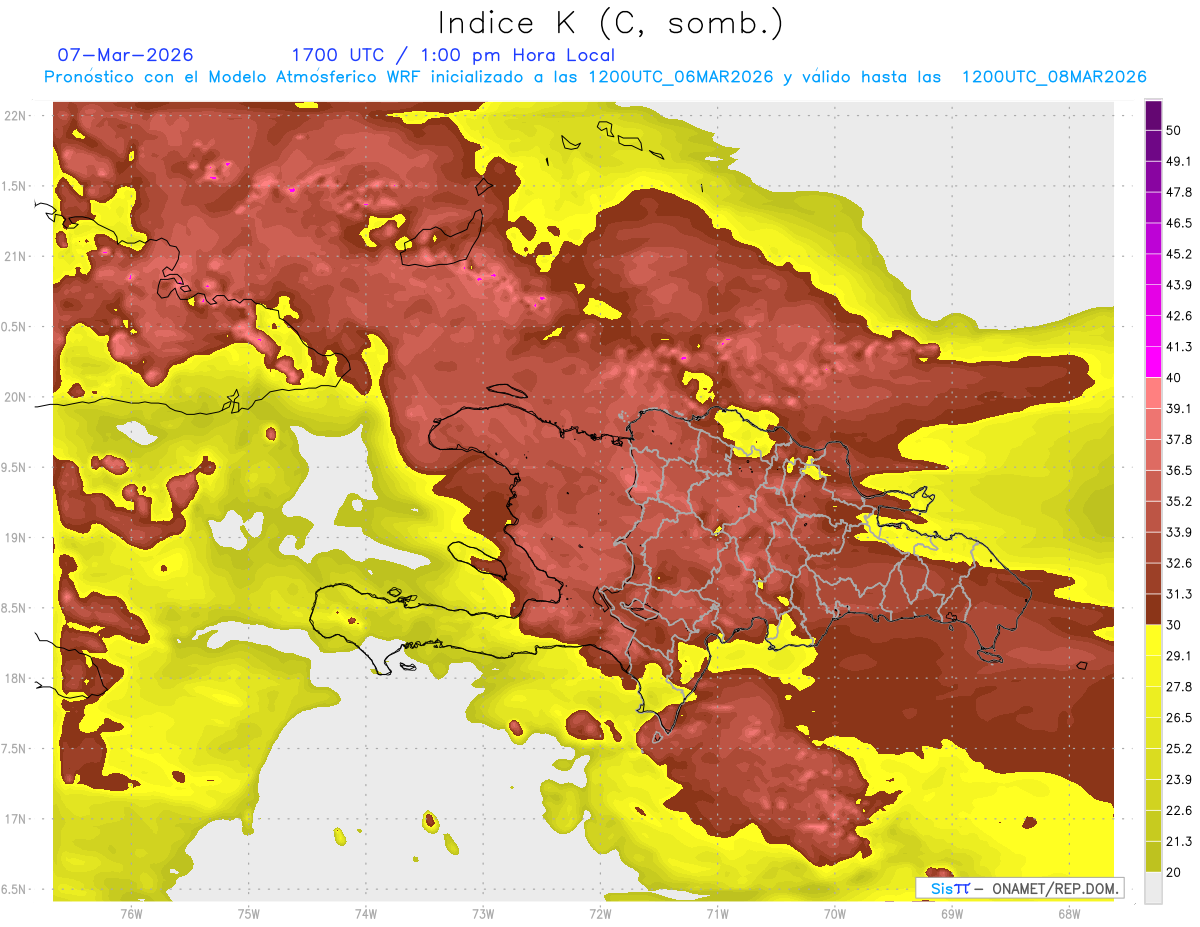Click the '37.8' legend value

coord(1179,439)
